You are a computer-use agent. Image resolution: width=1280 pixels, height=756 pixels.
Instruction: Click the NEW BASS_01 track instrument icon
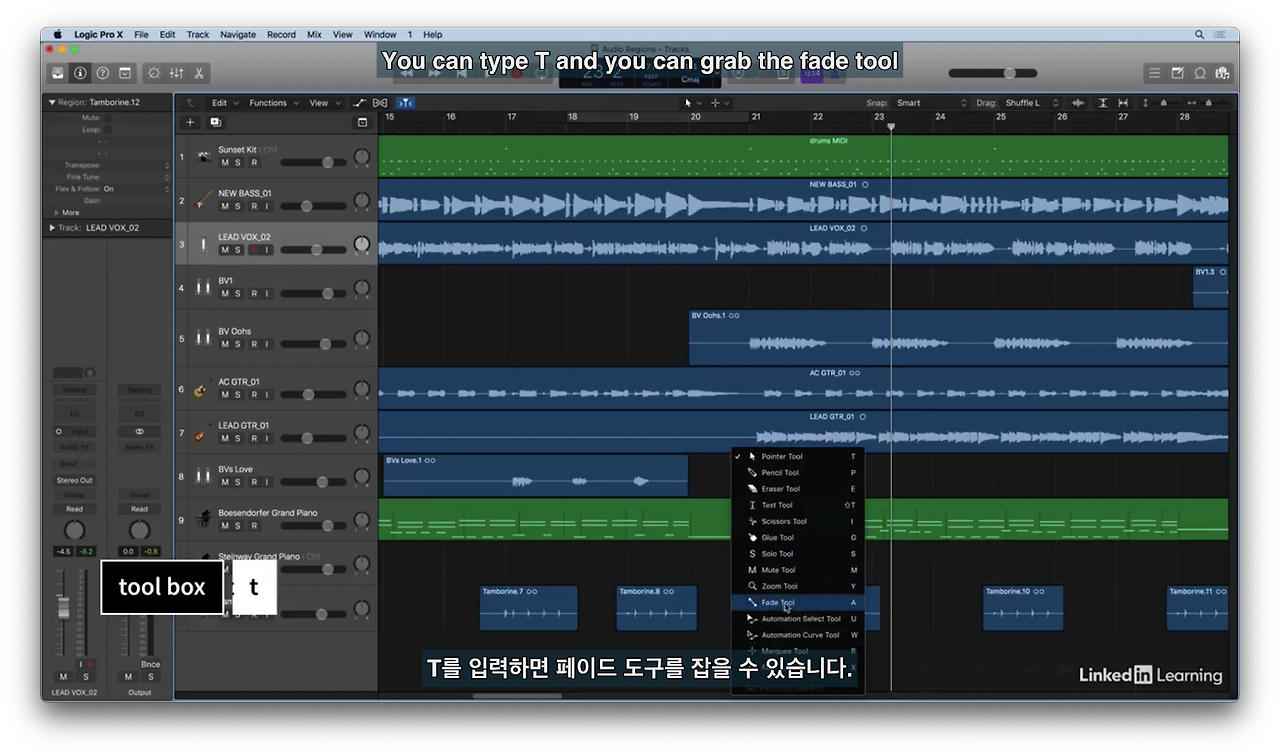pyautogui.click(x=204, y=200)
